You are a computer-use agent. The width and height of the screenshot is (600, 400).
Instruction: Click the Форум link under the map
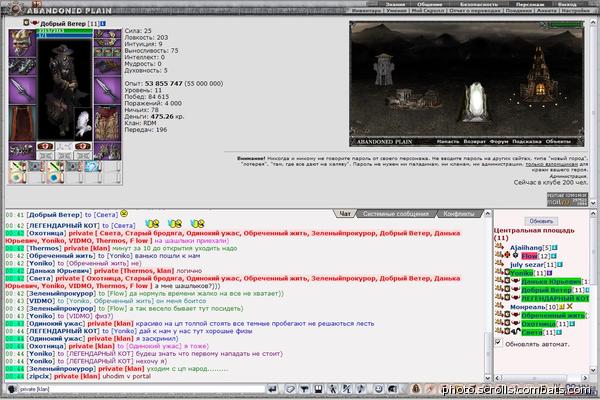tap(499, 141)
